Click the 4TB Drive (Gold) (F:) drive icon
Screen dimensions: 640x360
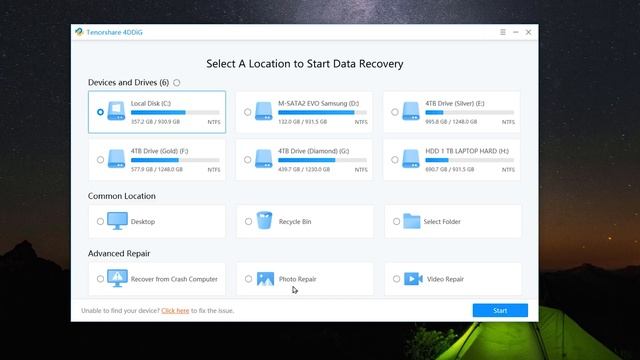pos(116,159)
